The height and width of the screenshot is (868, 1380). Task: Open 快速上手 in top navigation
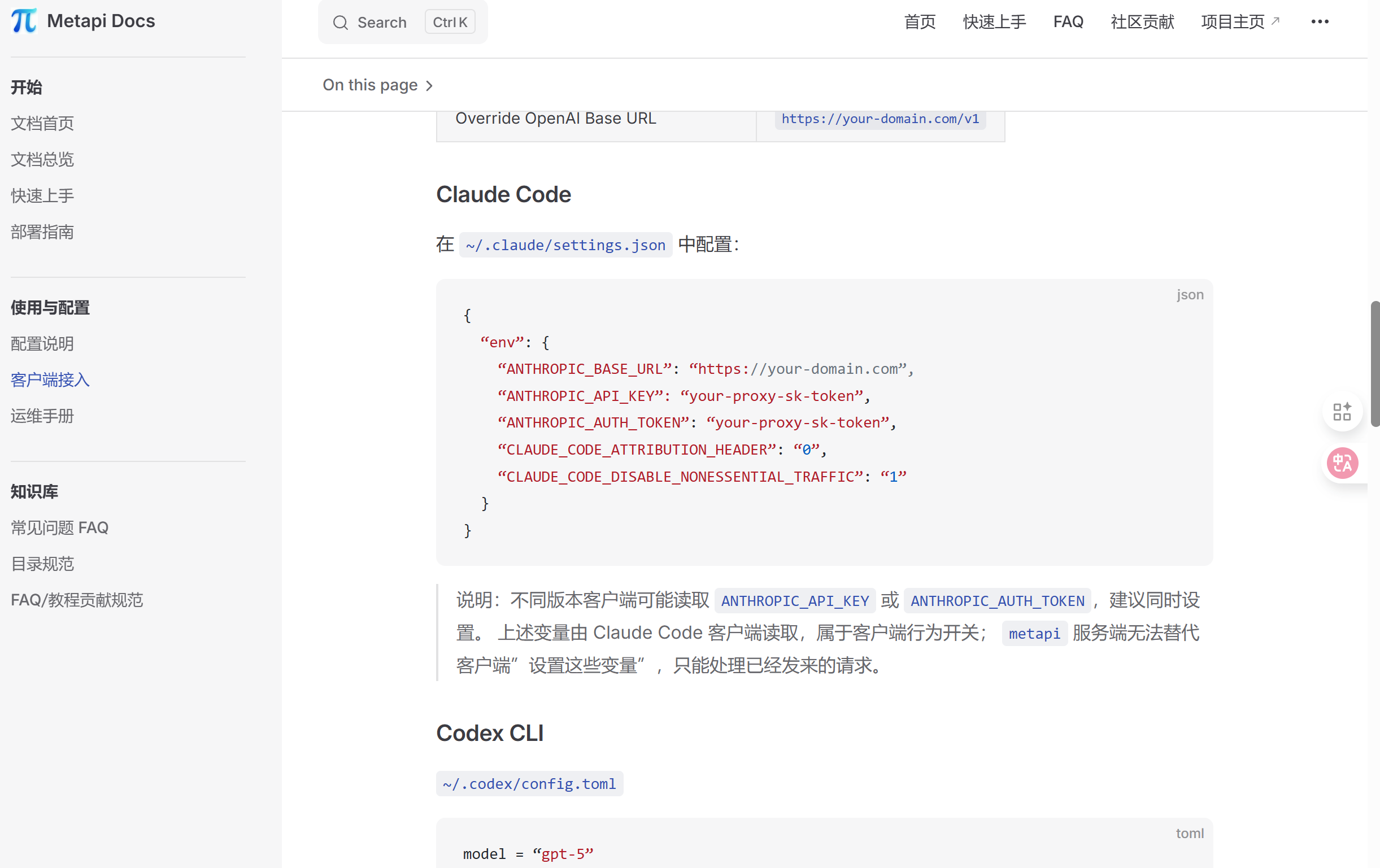[x=994, y=22]
